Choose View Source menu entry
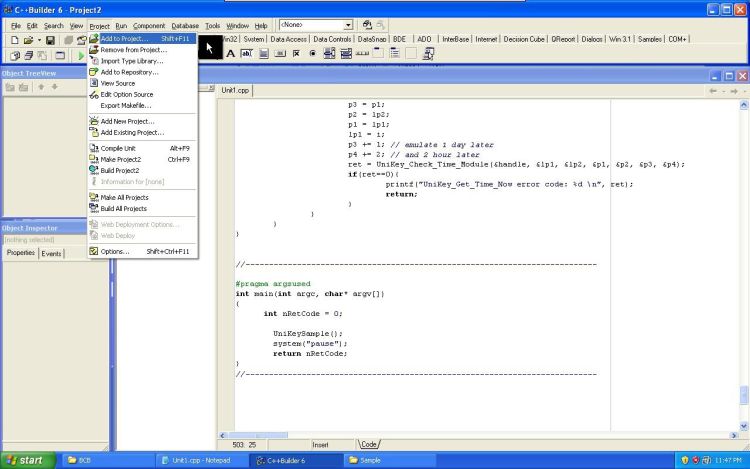 click(143, 83)
